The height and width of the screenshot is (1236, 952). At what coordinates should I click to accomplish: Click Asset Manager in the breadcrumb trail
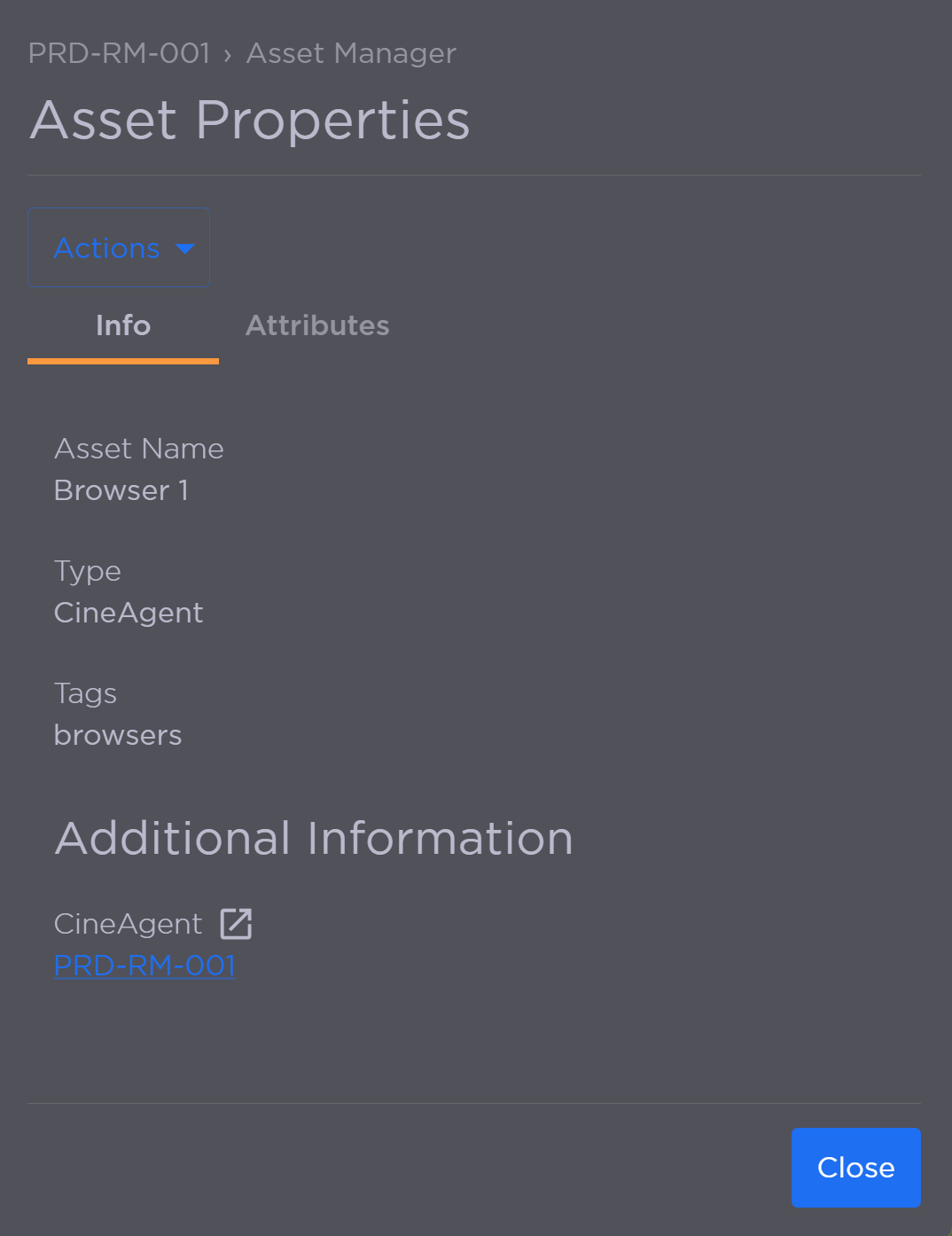coord(350,53)
